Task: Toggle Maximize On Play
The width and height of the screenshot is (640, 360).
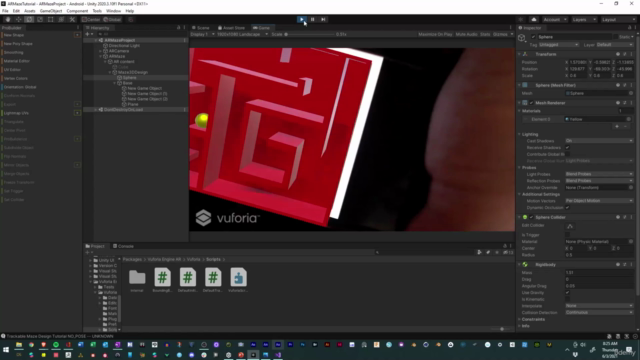Action: tap(435, 34)
